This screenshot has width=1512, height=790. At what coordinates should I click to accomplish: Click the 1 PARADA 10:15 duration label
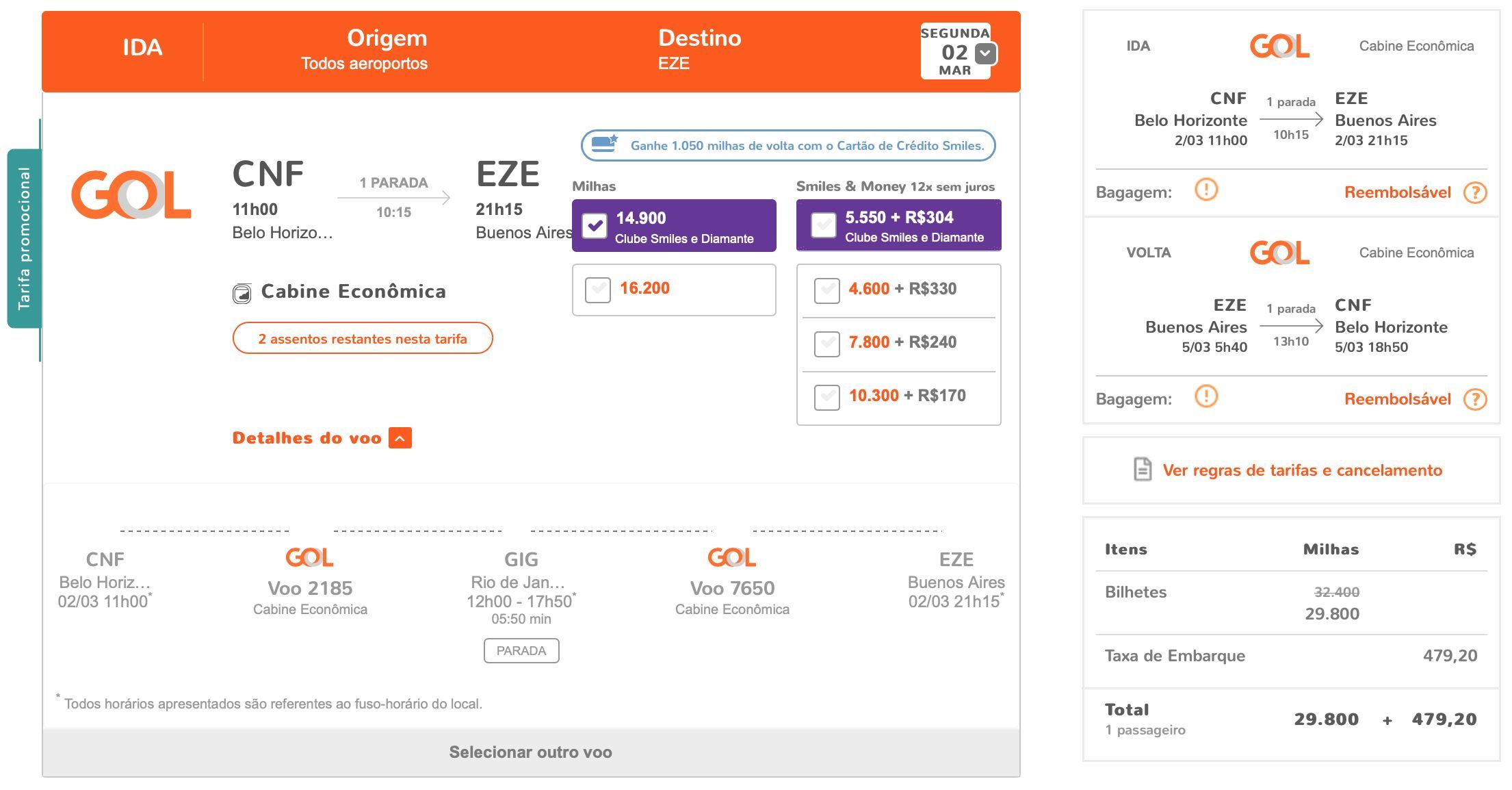click(394, 197)
